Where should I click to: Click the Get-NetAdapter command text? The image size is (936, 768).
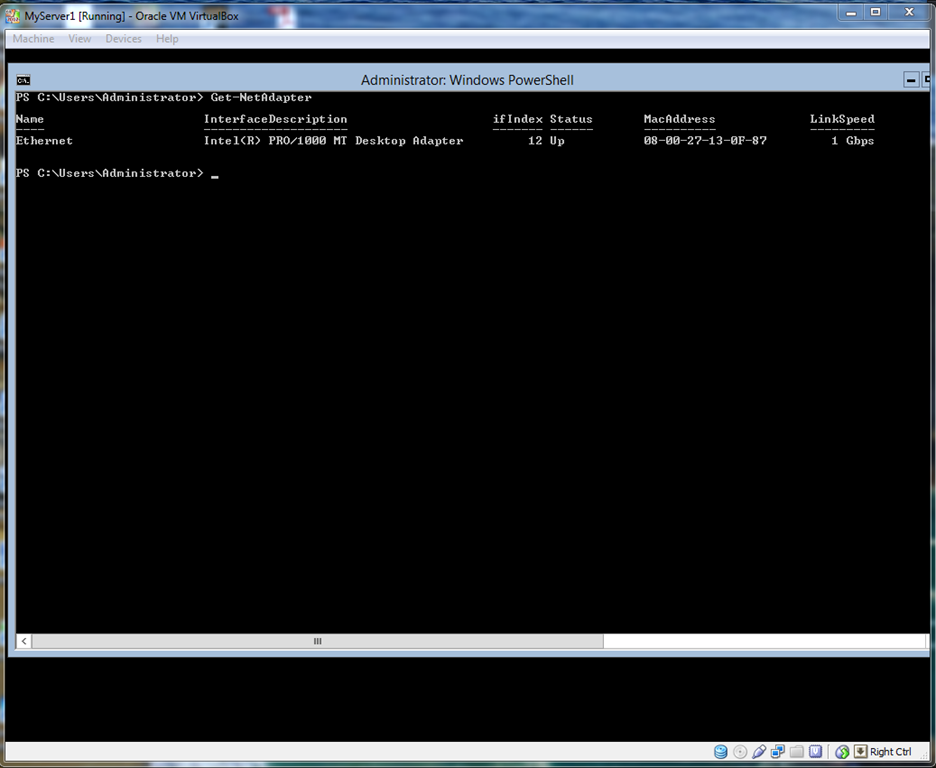261,97
